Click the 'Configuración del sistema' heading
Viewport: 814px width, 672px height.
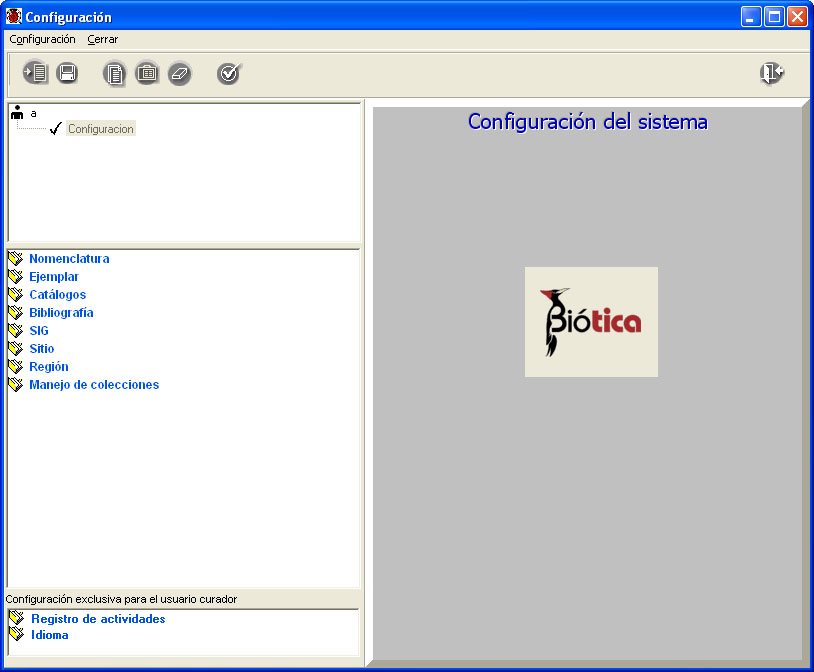[588, 122]
